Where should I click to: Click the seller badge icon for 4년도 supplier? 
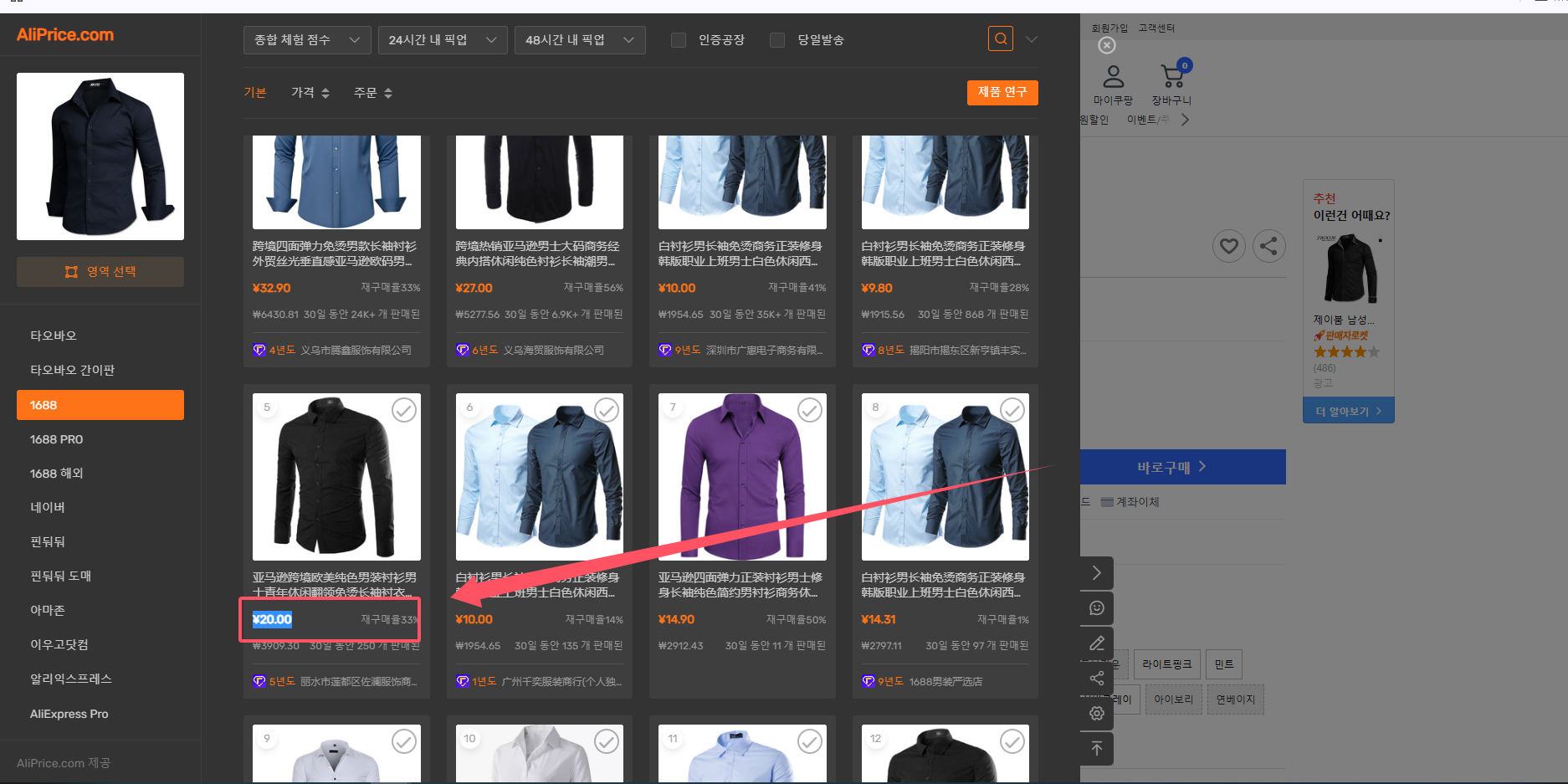[x=259, y=350]
